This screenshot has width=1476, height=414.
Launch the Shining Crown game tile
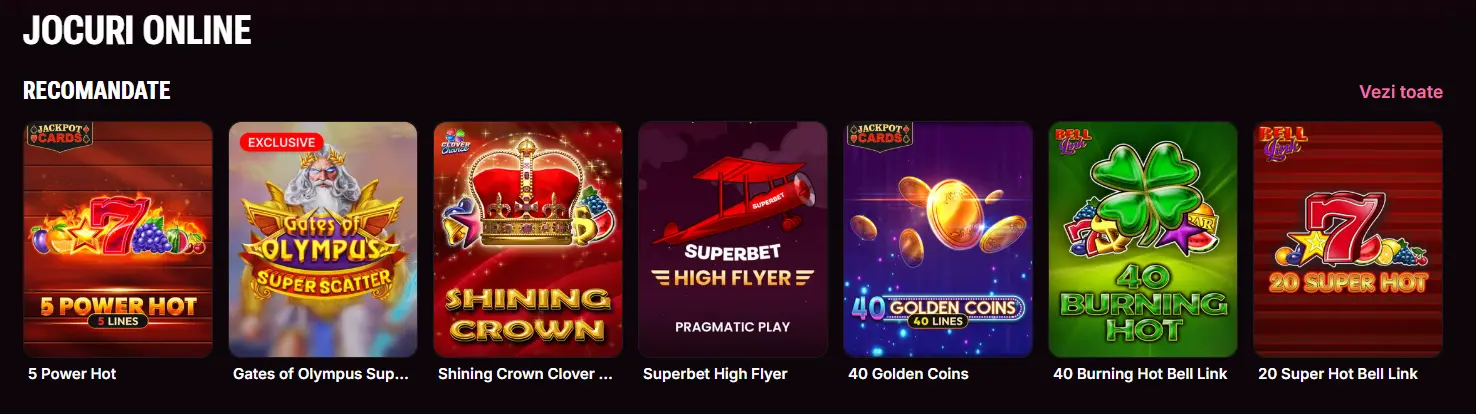528,240
